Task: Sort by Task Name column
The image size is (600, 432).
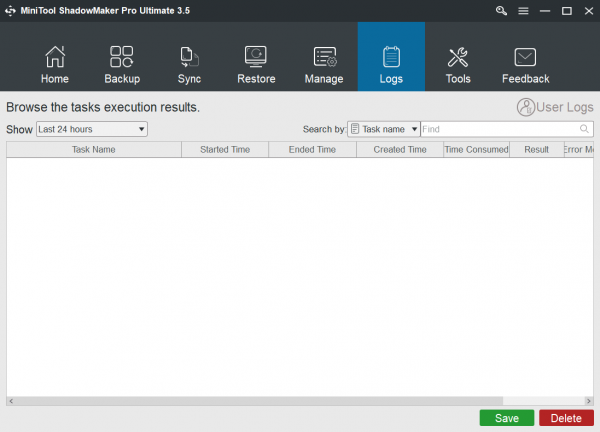Action: [94, 150]
